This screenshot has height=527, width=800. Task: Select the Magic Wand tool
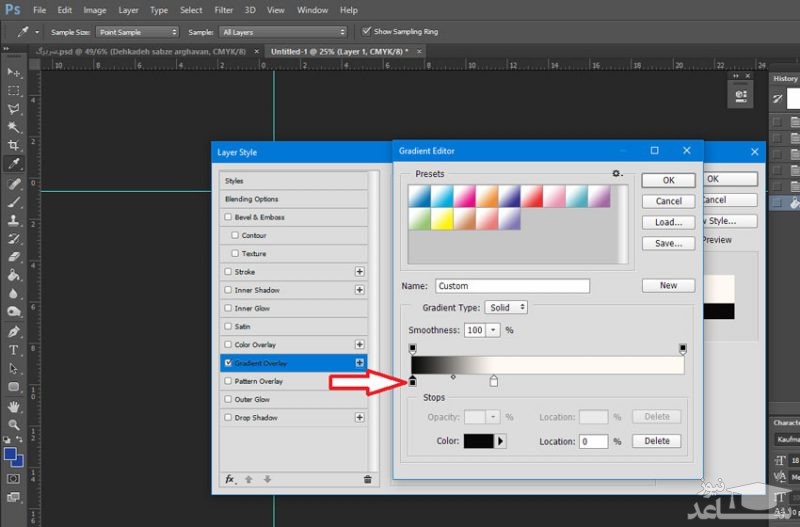coord(14,127)
